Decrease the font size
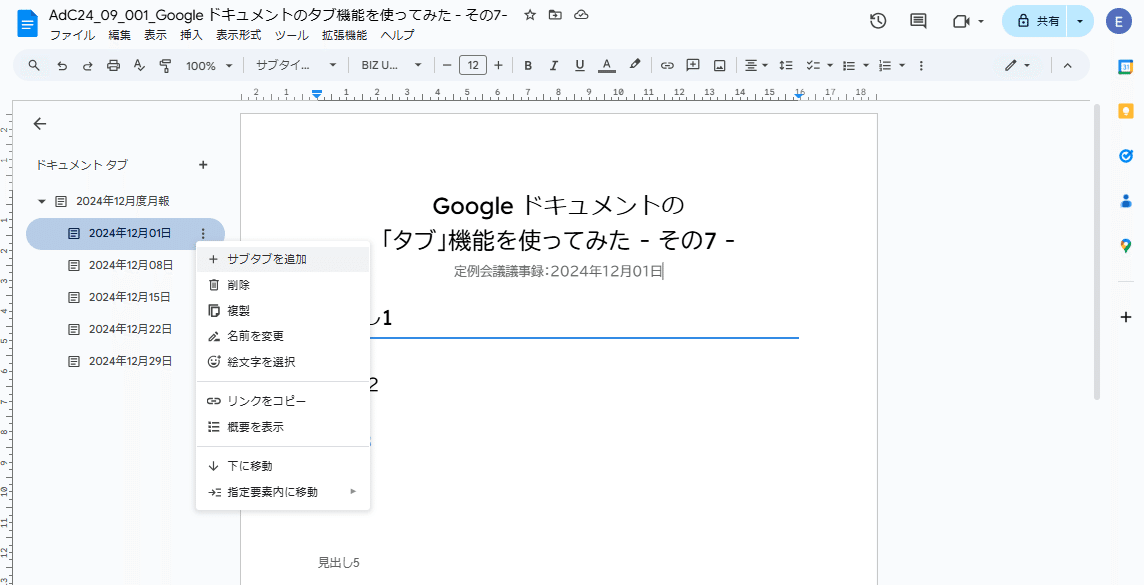Image resolution: width=1144 pixels, height=585 pixels. coord(447,66)
